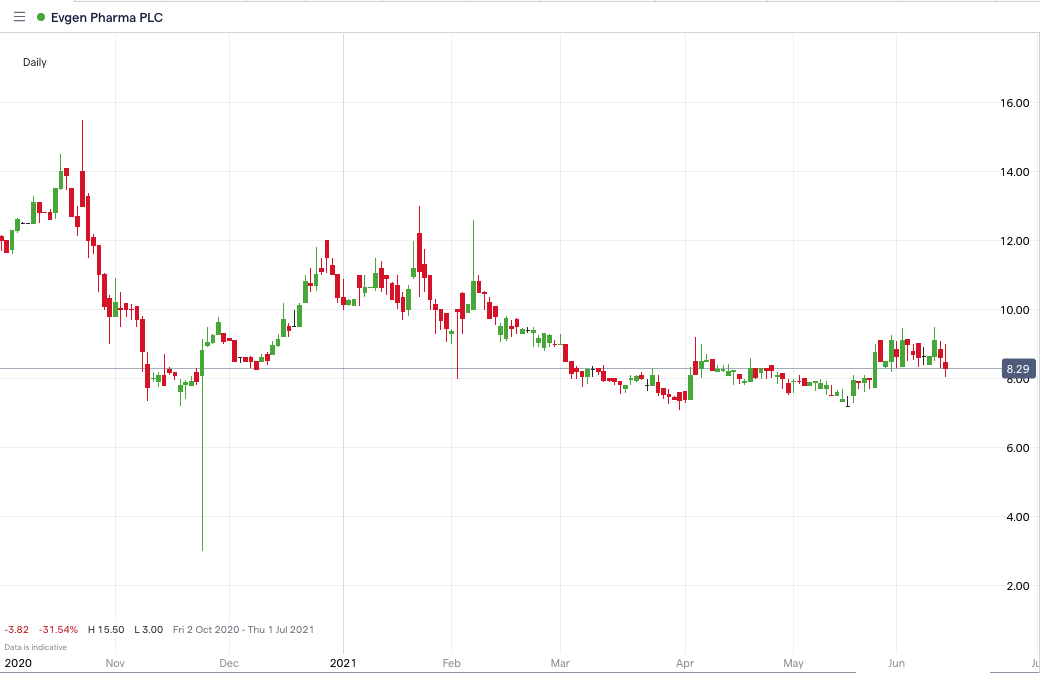Click the green market status dot

39,17
